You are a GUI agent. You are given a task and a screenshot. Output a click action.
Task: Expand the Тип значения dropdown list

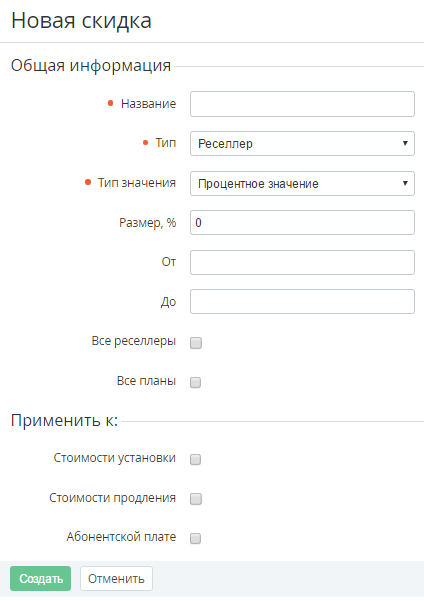pyautogui.click(x=302, y=183)
